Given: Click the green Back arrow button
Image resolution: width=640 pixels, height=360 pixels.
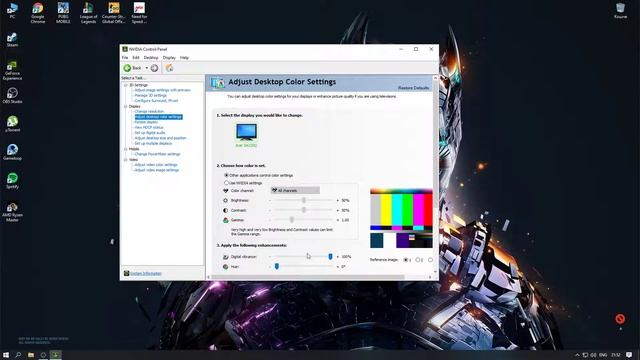Looking at the screenshot, I should tap(127, 68).
